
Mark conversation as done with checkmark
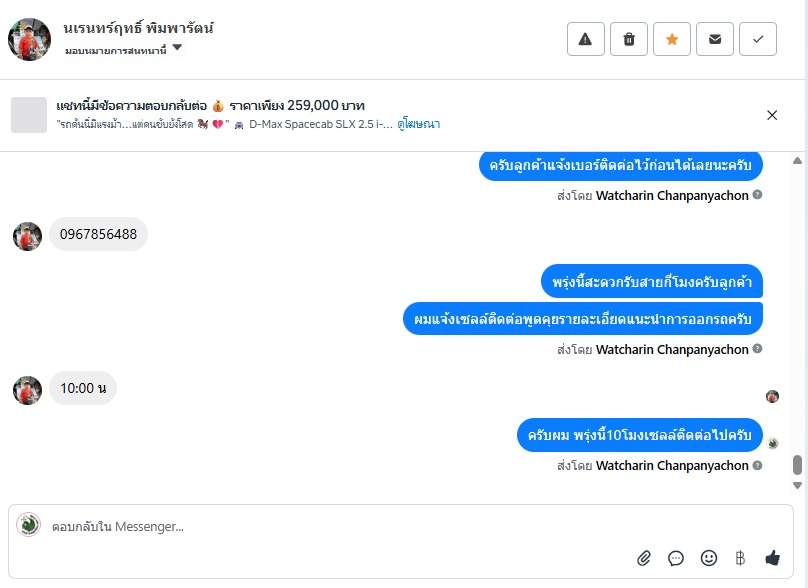[x=757, y=39]
